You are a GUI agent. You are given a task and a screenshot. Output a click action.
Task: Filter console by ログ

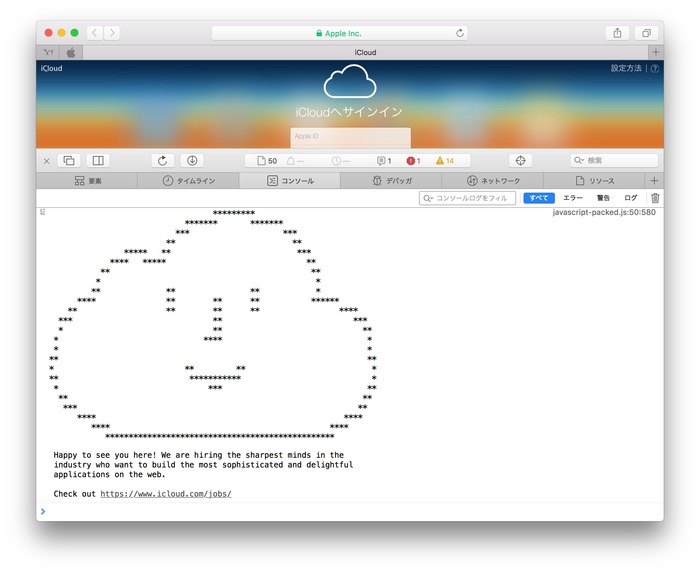click(x=630, y=198)
